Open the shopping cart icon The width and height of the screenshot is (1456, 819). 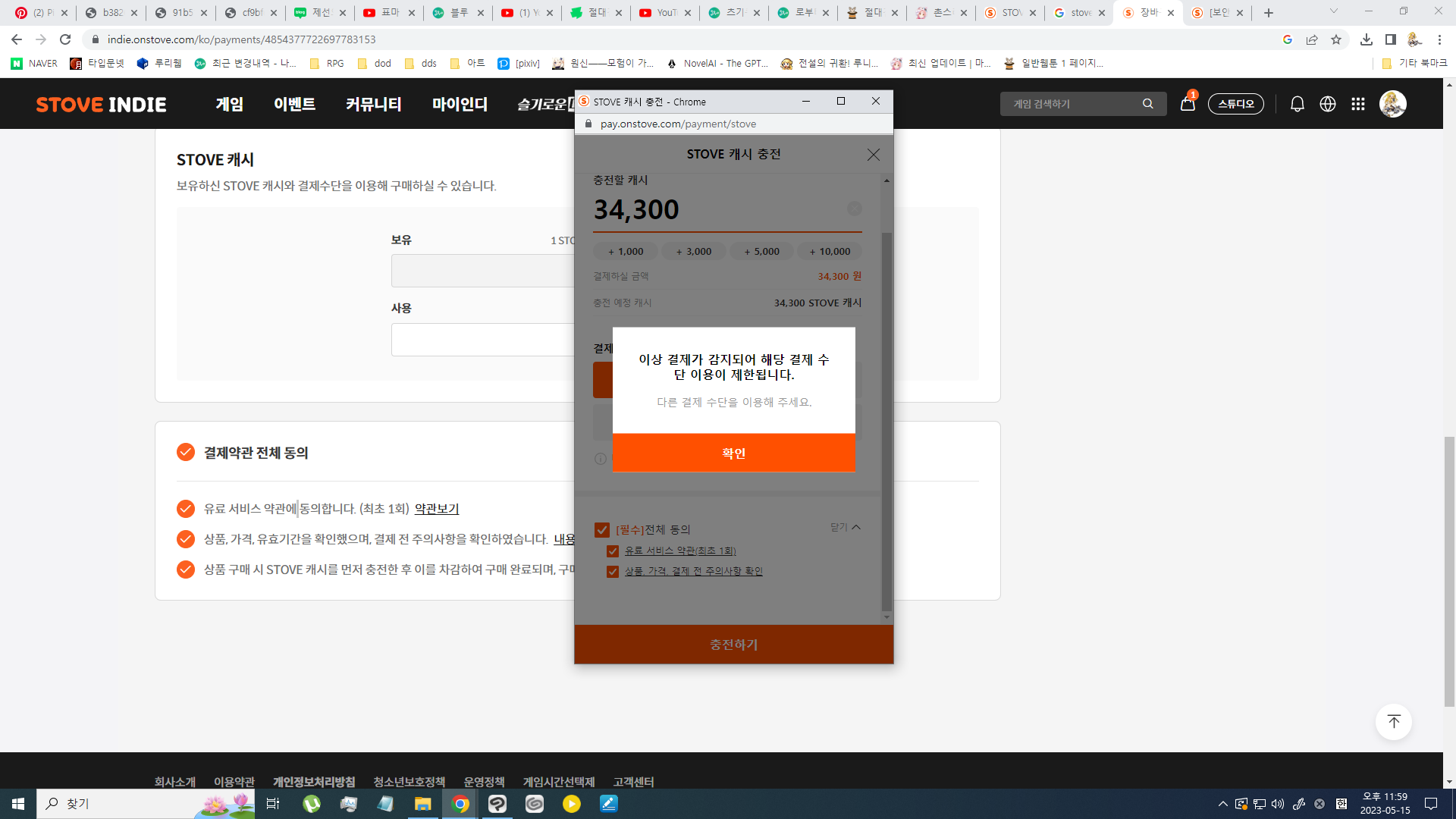pos(1188,104)
